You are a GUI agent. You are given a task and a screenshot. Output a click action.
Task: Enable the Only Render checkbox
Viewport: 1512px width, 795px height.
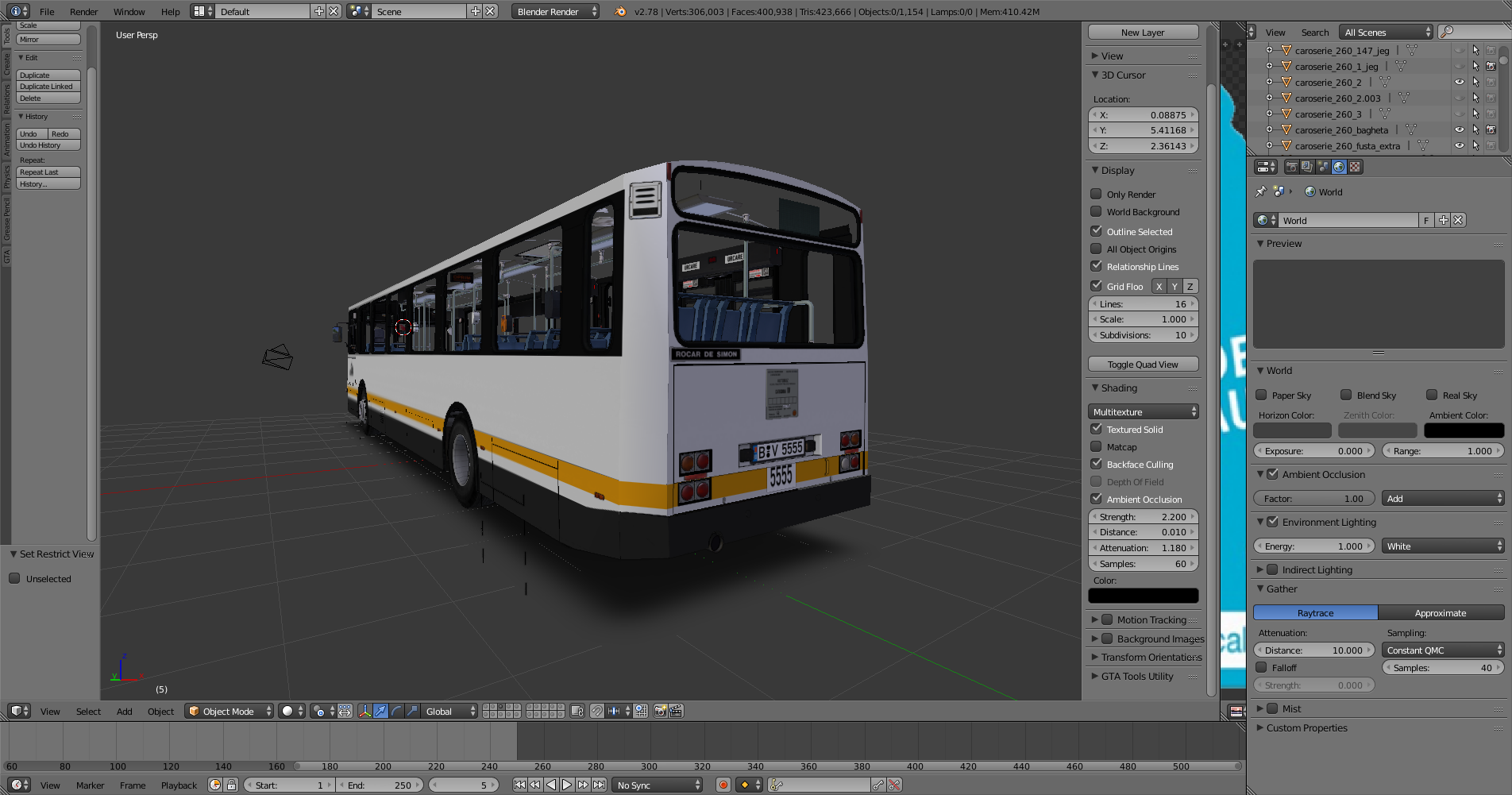[x=1096, y=194]
